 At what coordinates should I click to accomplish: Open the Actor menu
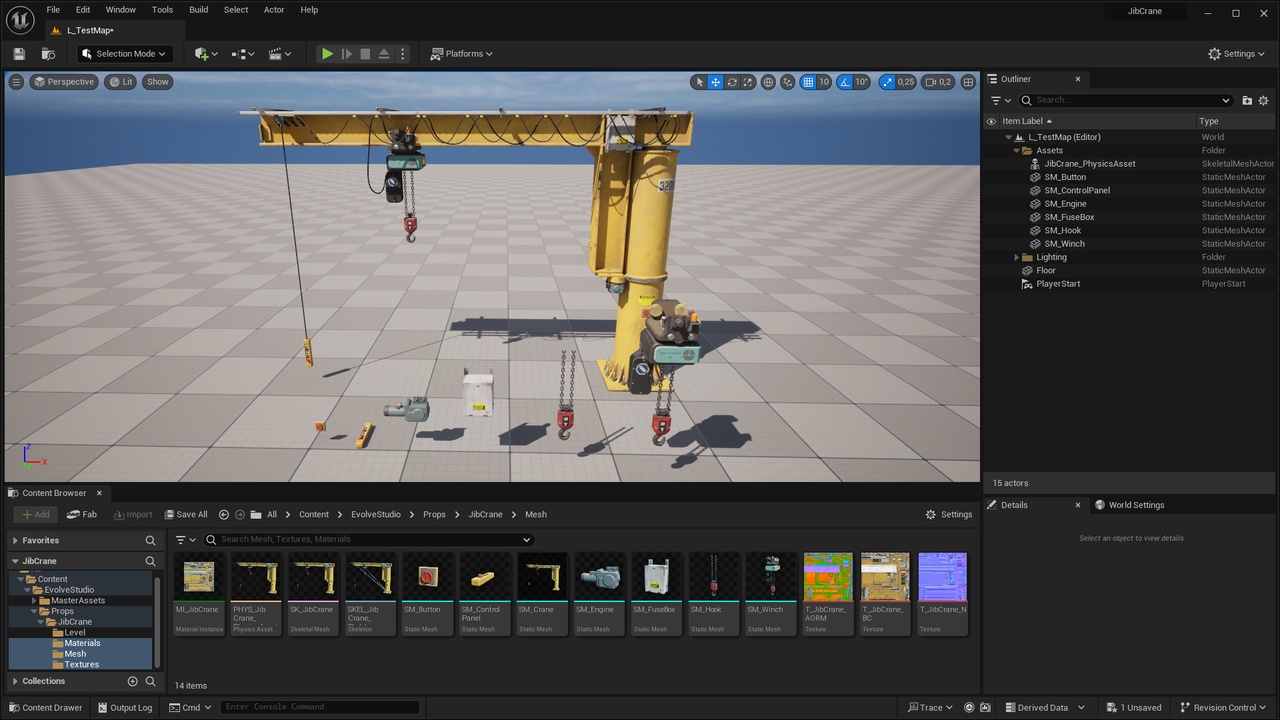pos(274,10)
